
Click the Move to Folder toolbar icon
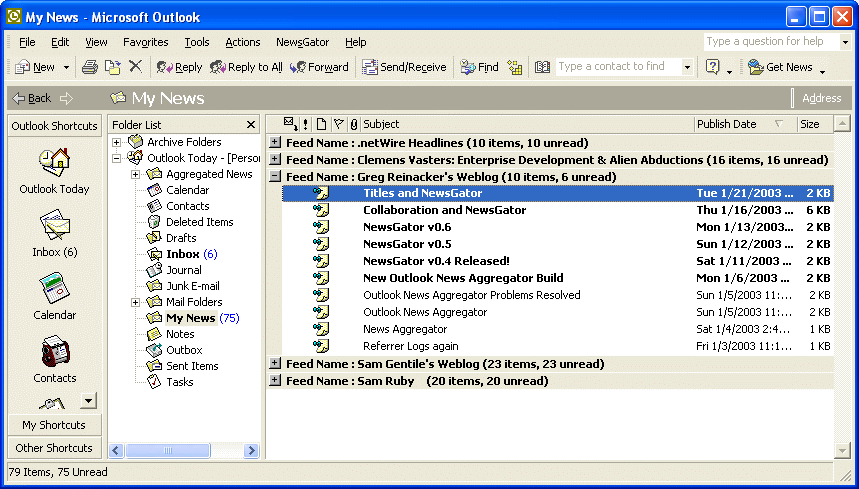click(113, 67)
